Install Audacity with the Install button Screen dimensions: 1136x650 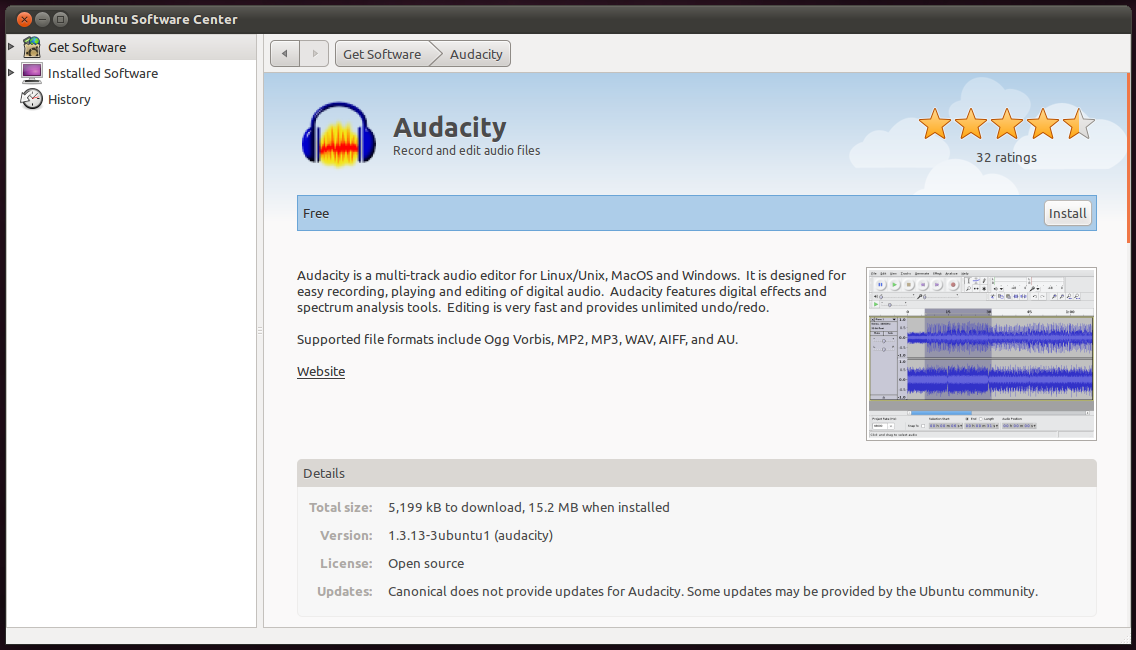click(x=1067, y=213)
